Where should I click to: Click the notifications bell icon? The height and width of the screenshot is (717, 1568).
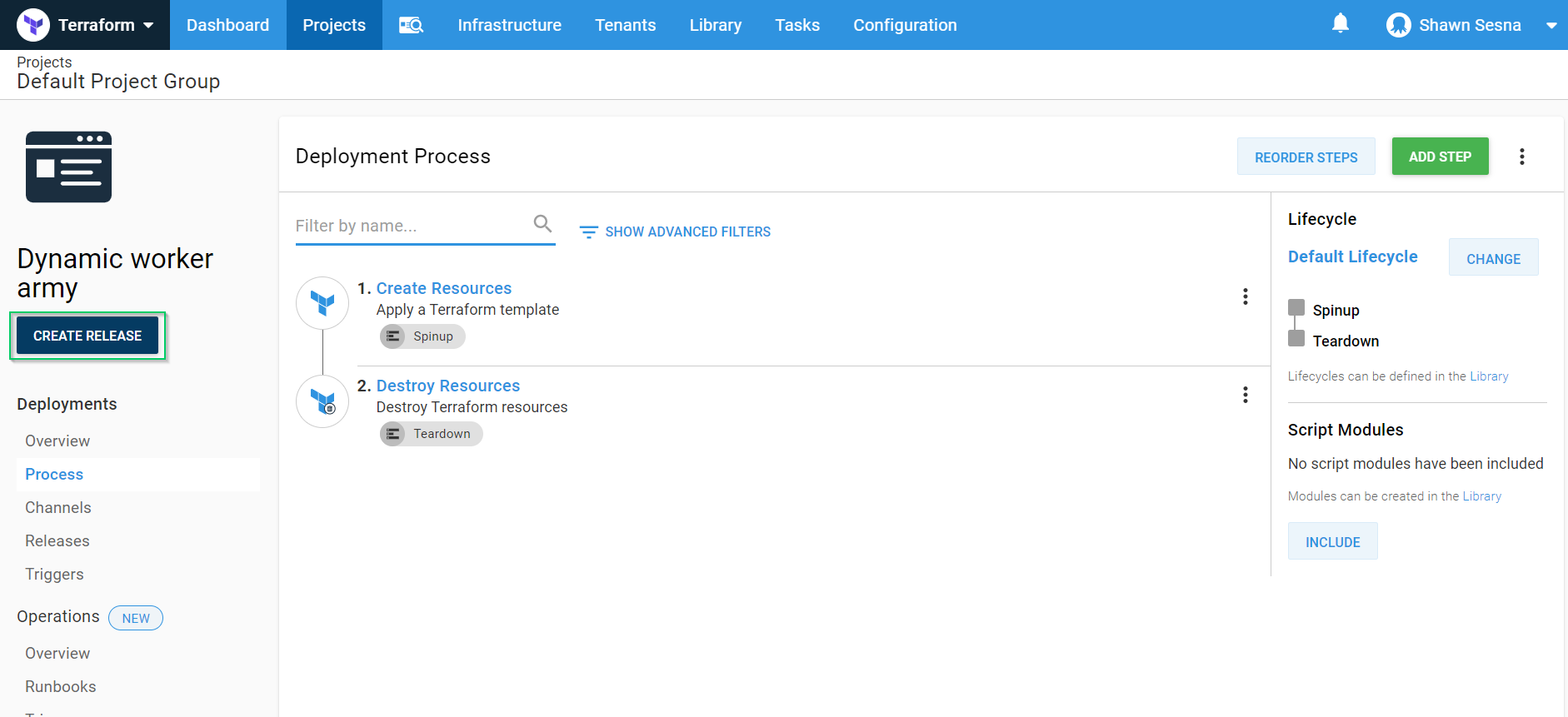(1340, 24)
